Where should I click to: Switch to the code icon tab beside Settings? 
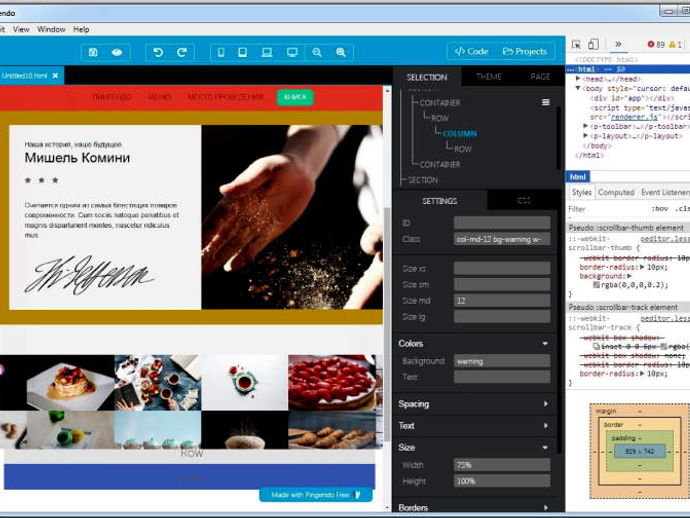pyautogui.click(x=524, y=201)
